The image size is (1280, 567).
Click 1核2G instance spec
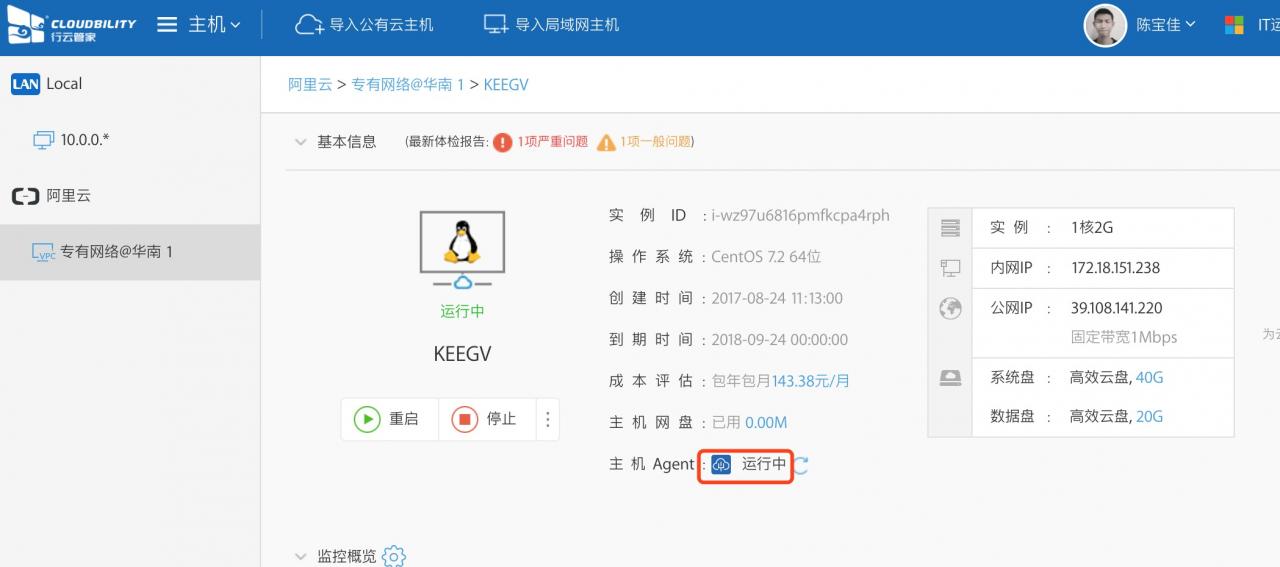pyautogui.click(x=1092, y=227)
